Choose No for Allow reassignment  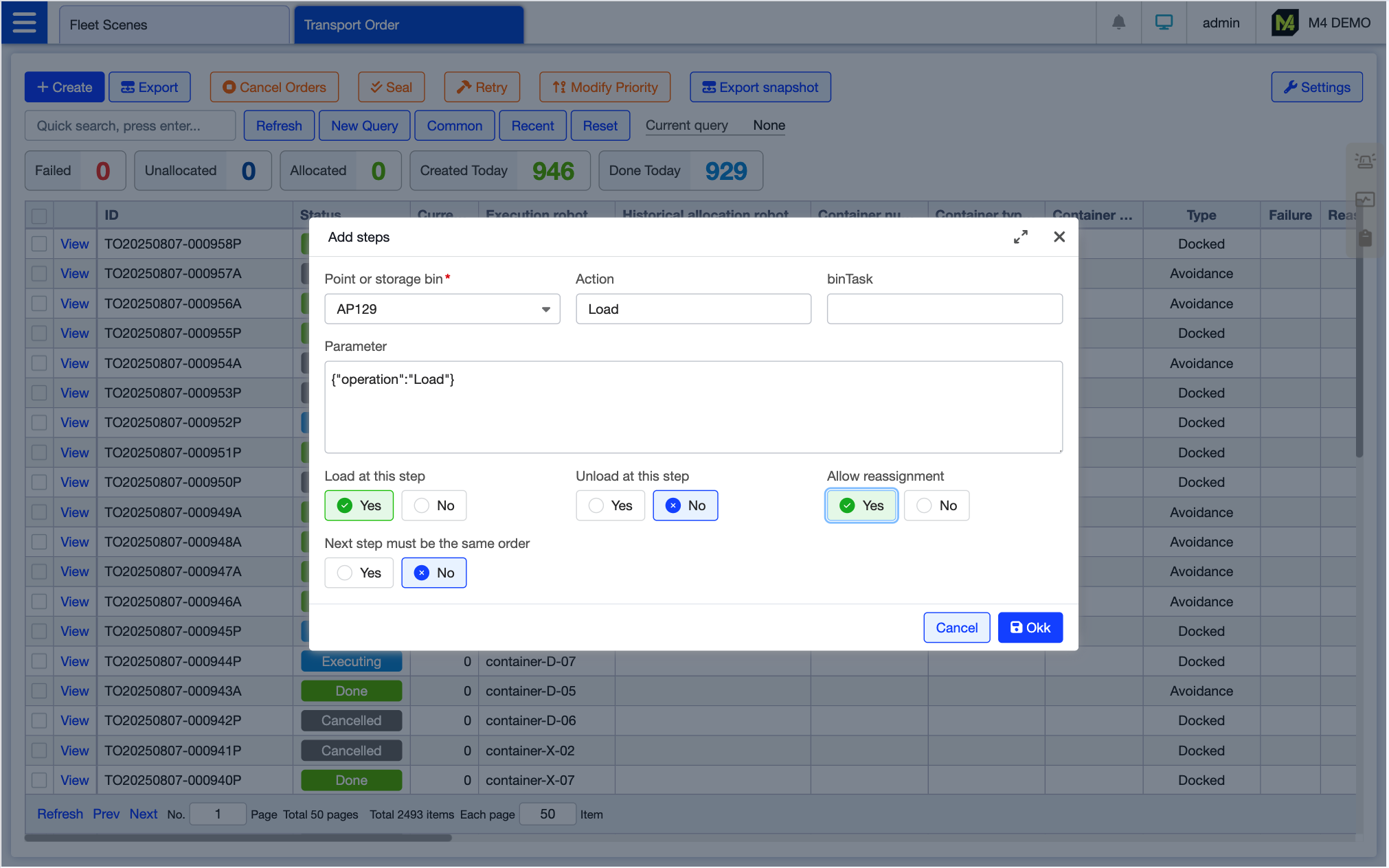coord(936,505)
